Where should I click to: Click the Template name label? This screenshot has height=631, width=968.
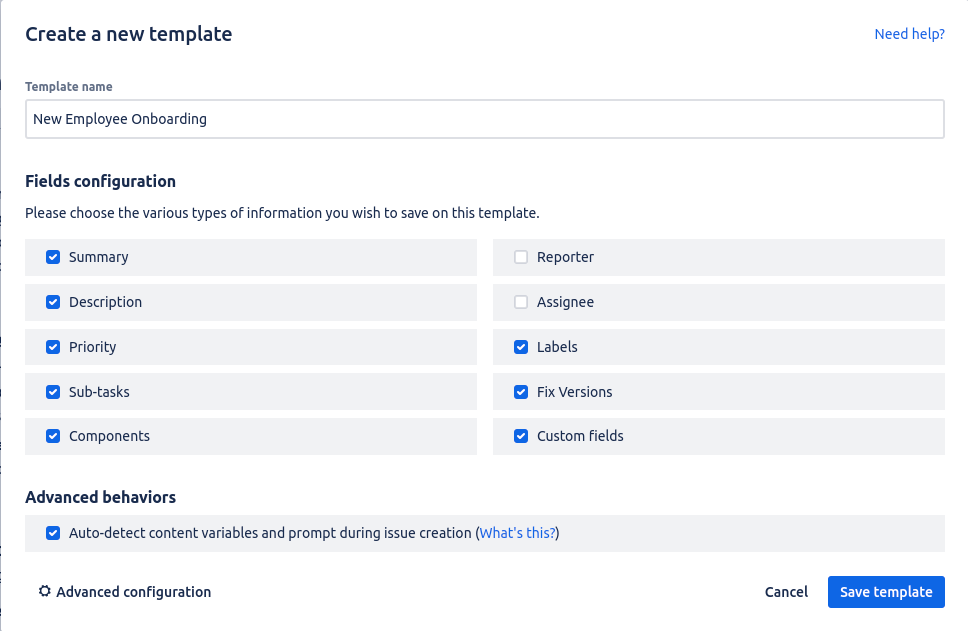[69, 86]
